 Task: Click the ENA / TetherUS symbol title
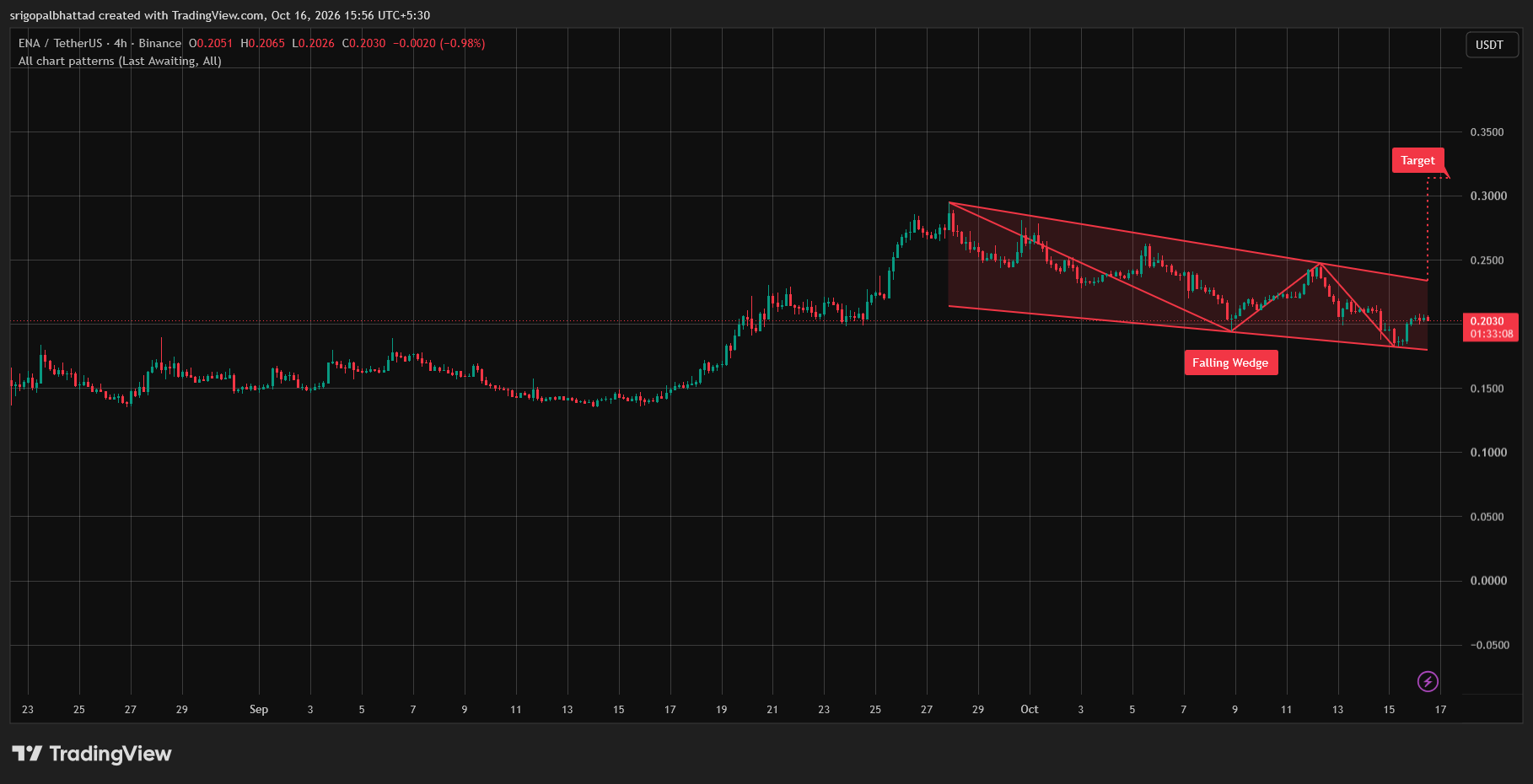[60, 43]
